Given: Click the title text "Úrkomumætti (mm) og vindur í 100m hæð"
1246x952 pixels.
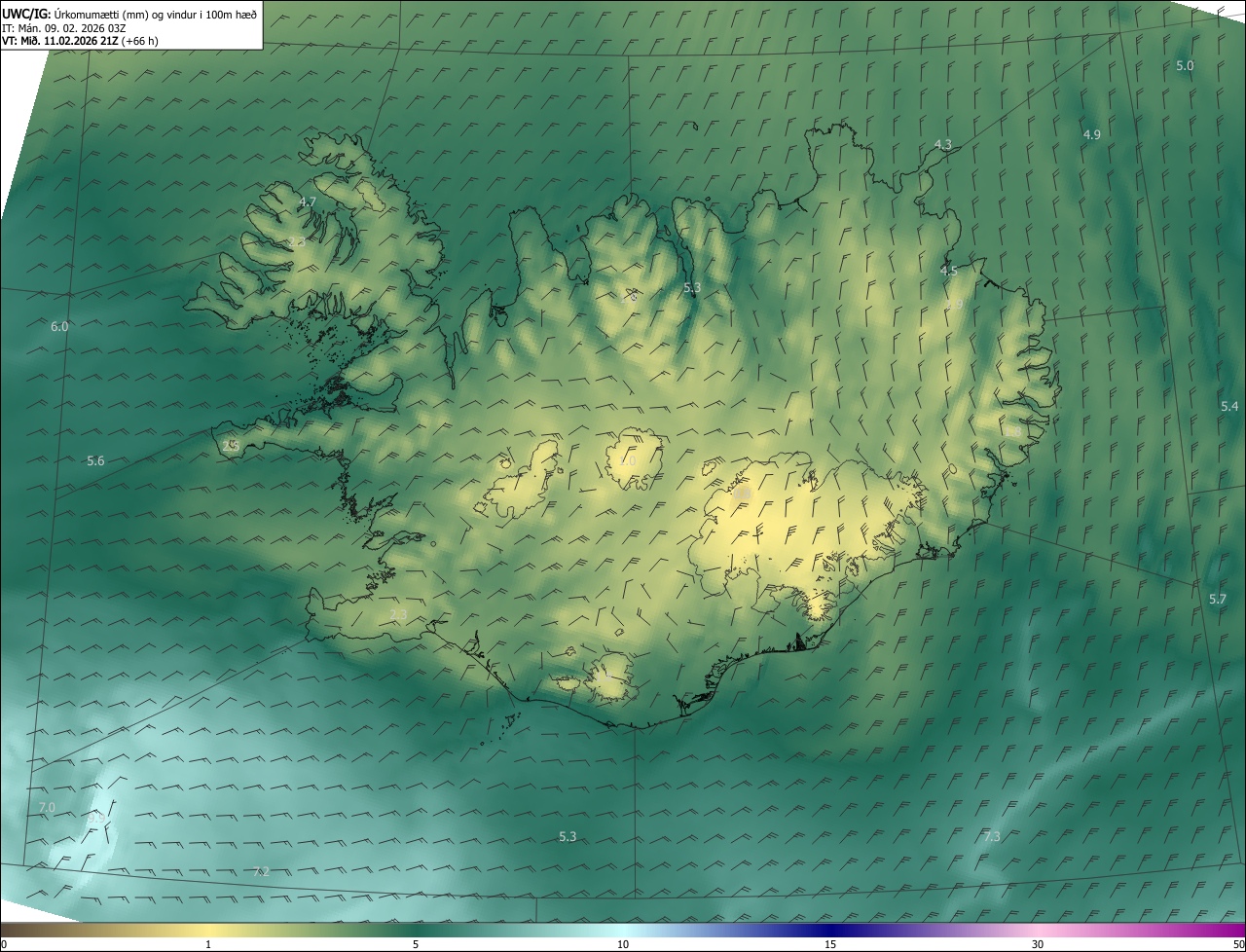Looking at the screenshot, I should click(156, 14).
